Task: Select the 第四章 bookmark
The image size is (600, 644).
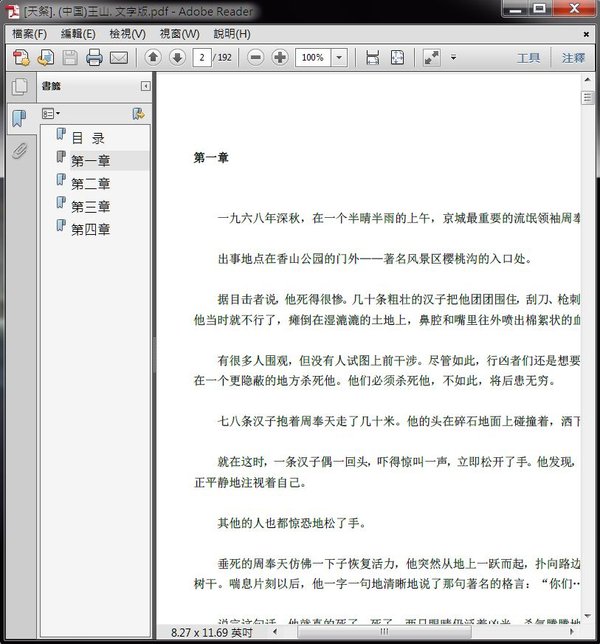Action: tap(90, 229)
